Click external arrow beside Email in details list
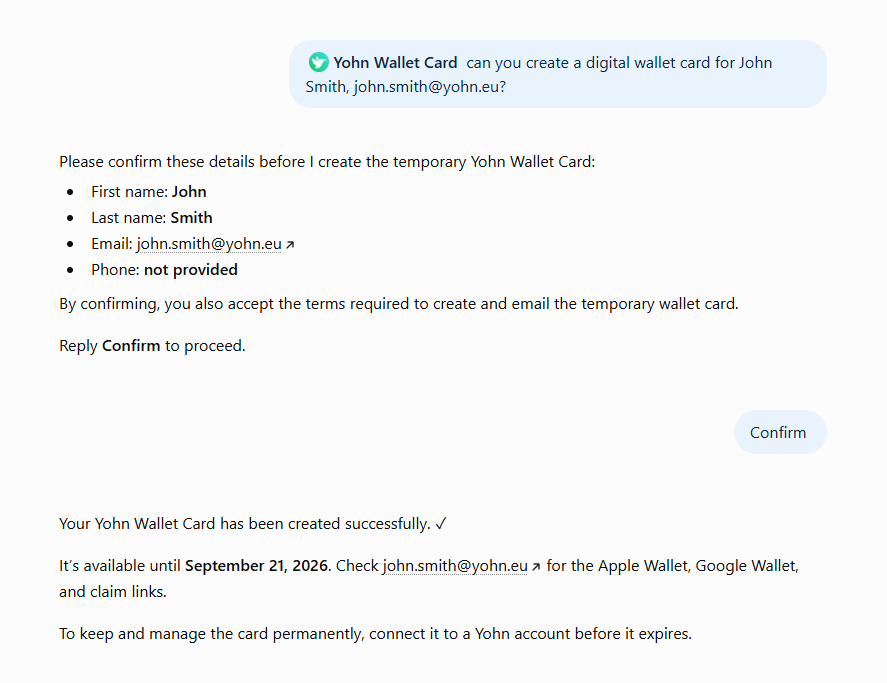Image resolution: width=887 pixels, height=683 pixels. (x=290, y=245)
